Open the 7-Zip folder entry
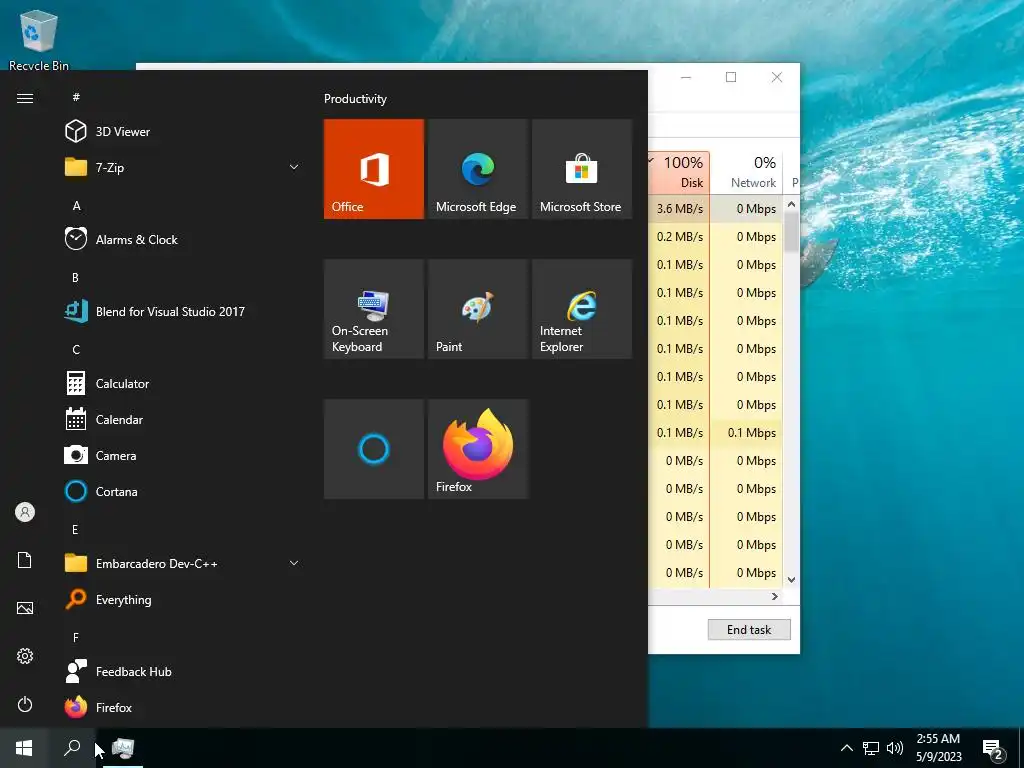 180,167
